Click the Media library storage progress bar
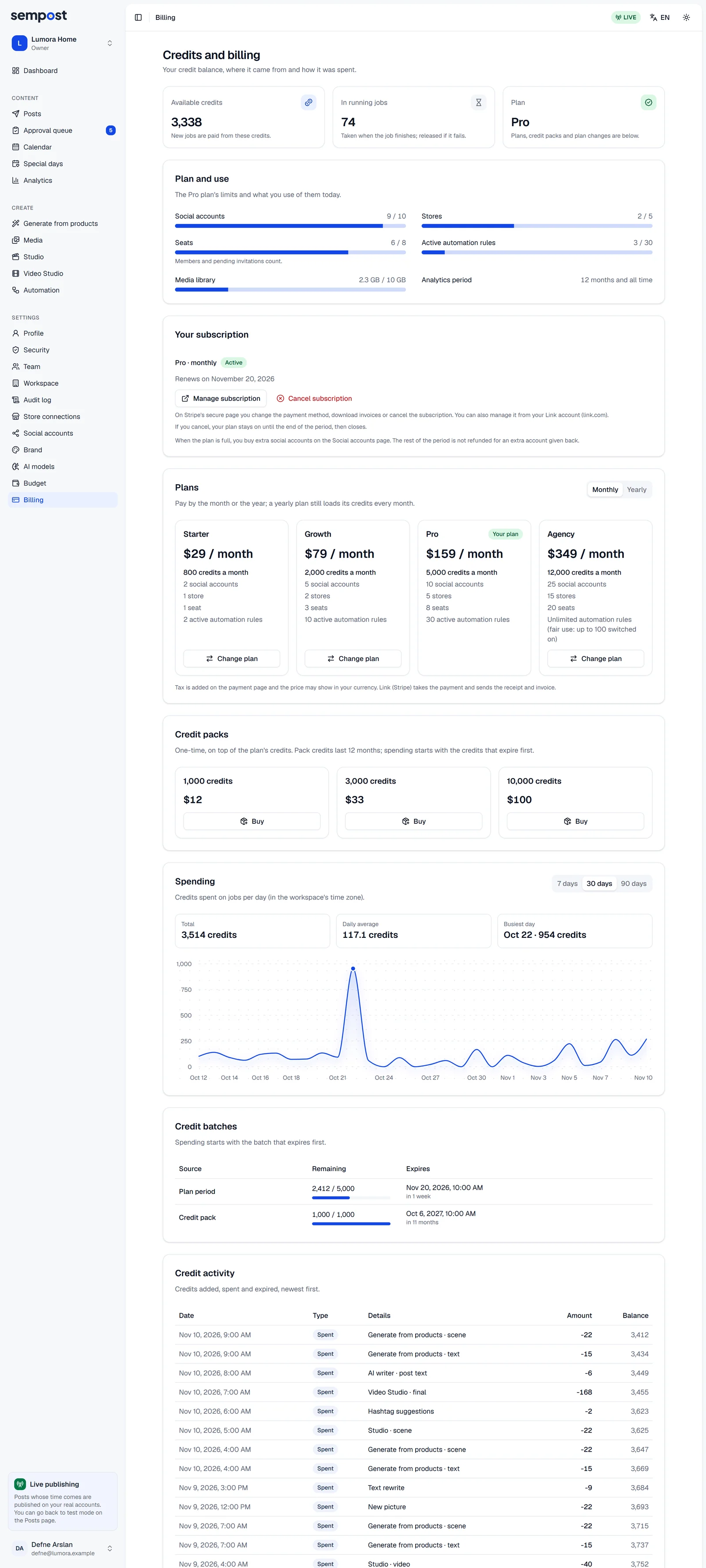 [290, 290]
